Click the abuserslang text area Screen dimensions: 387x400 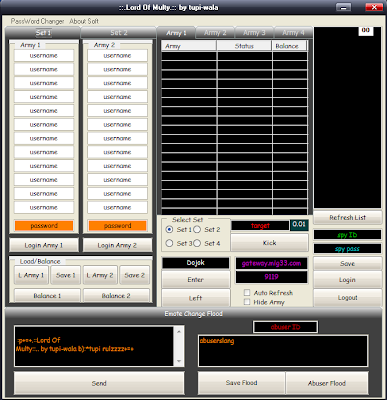(x=283, y=351)
